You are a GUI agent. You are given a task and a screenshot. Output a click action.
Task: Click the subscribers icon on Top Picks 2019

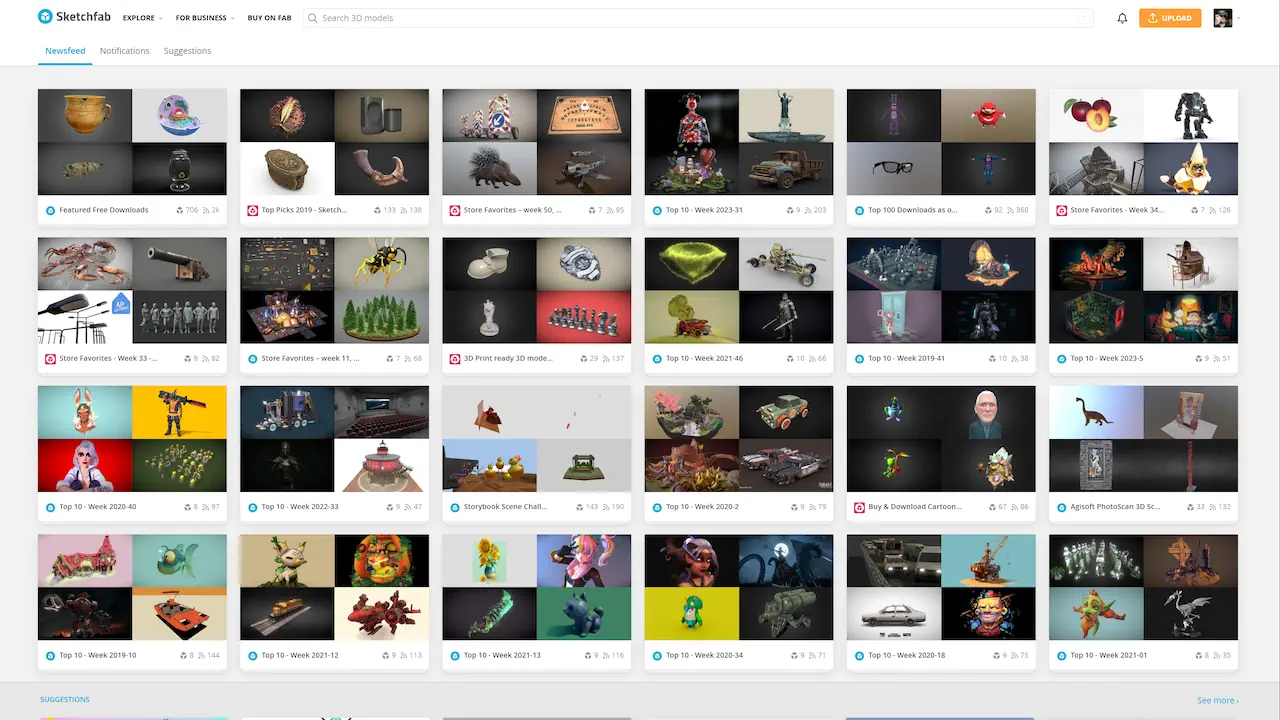[406, 210]
